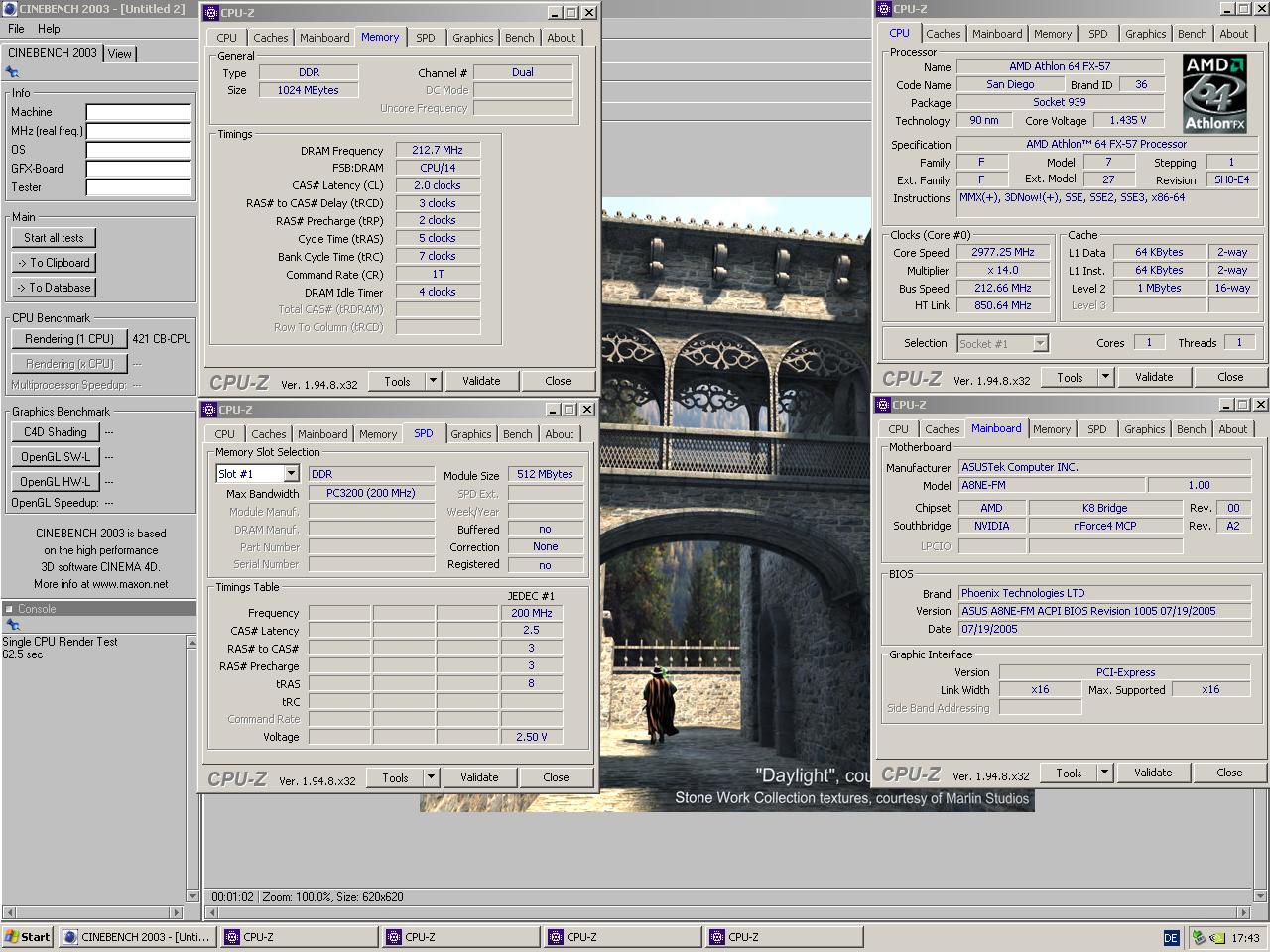This screenshot has height=952, width=1270.
Task: Click the CPU-Z SPD window title icon
Action: 208,410
